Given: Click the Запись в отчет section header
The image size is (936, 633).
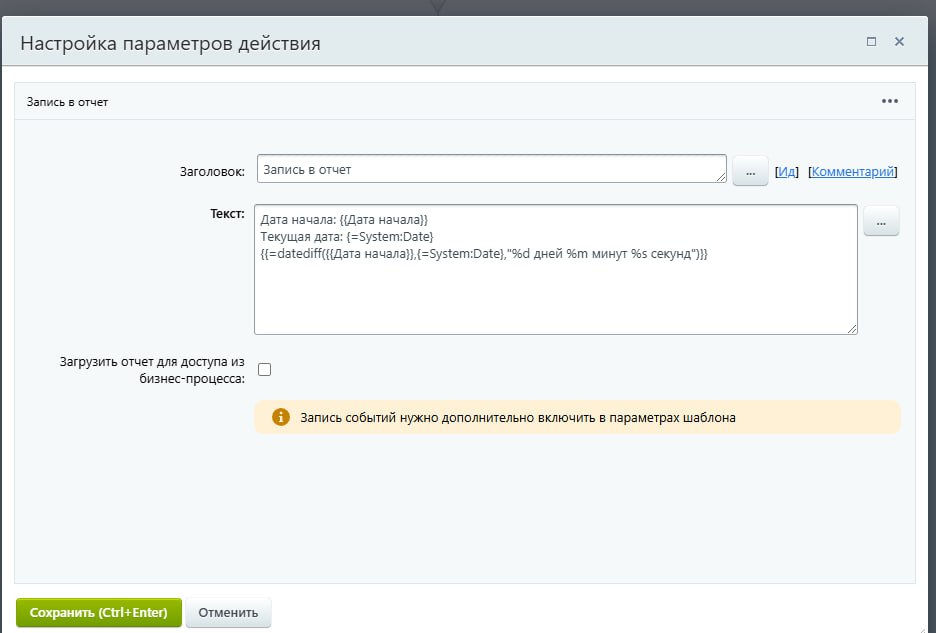Looking at the screenshot, I should (67, 102).
